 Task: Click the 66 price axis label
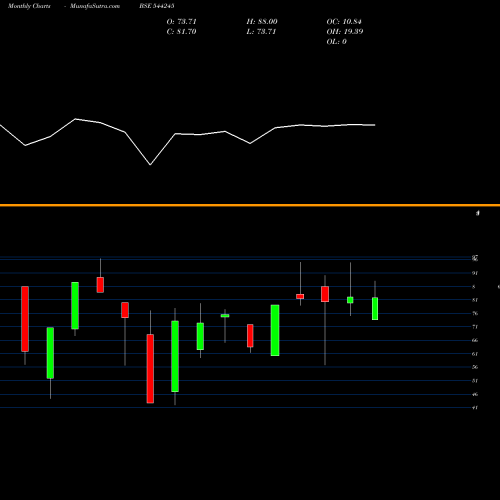point(475,340)
